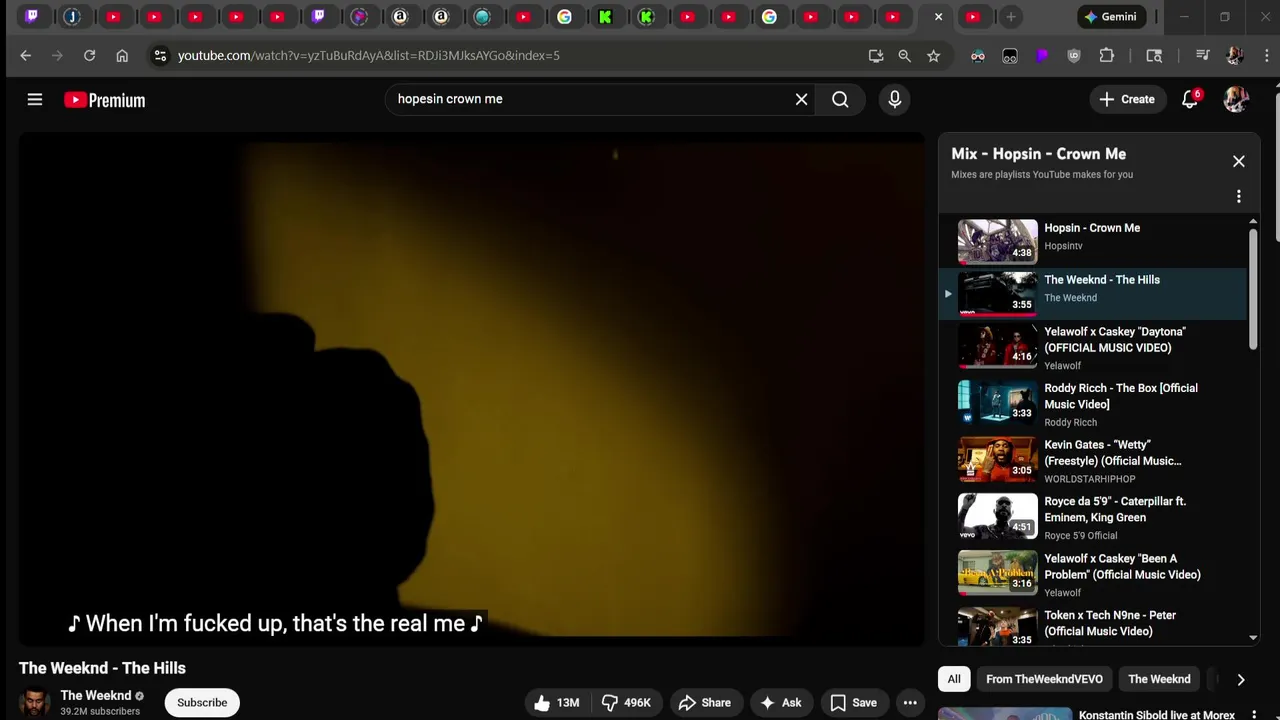Image resolution: width=1280 pixels, height=720 pixels.
Task: Play Roddy Ricch - The Box video
Action: 1095,403
